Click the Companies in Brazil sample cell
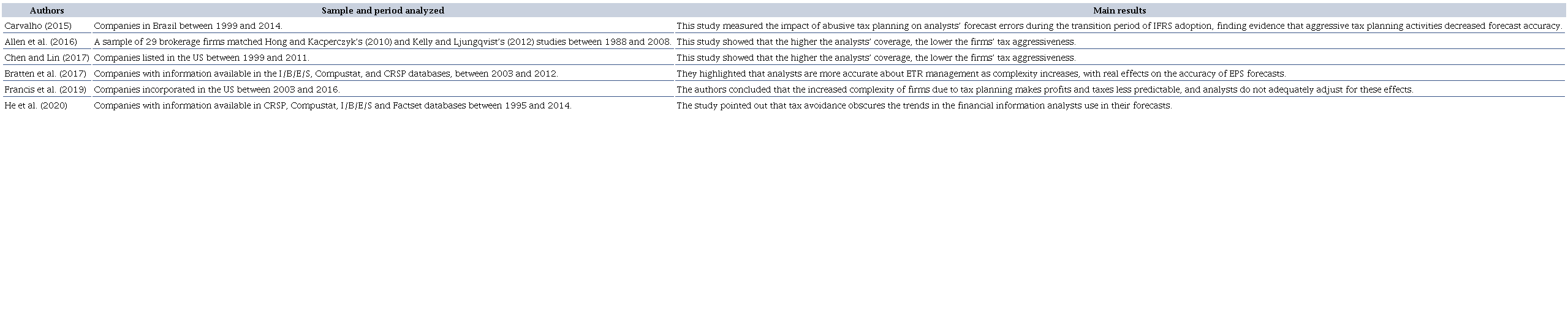The width and height of the screenshot is (1568, 334). pos(188,26)
